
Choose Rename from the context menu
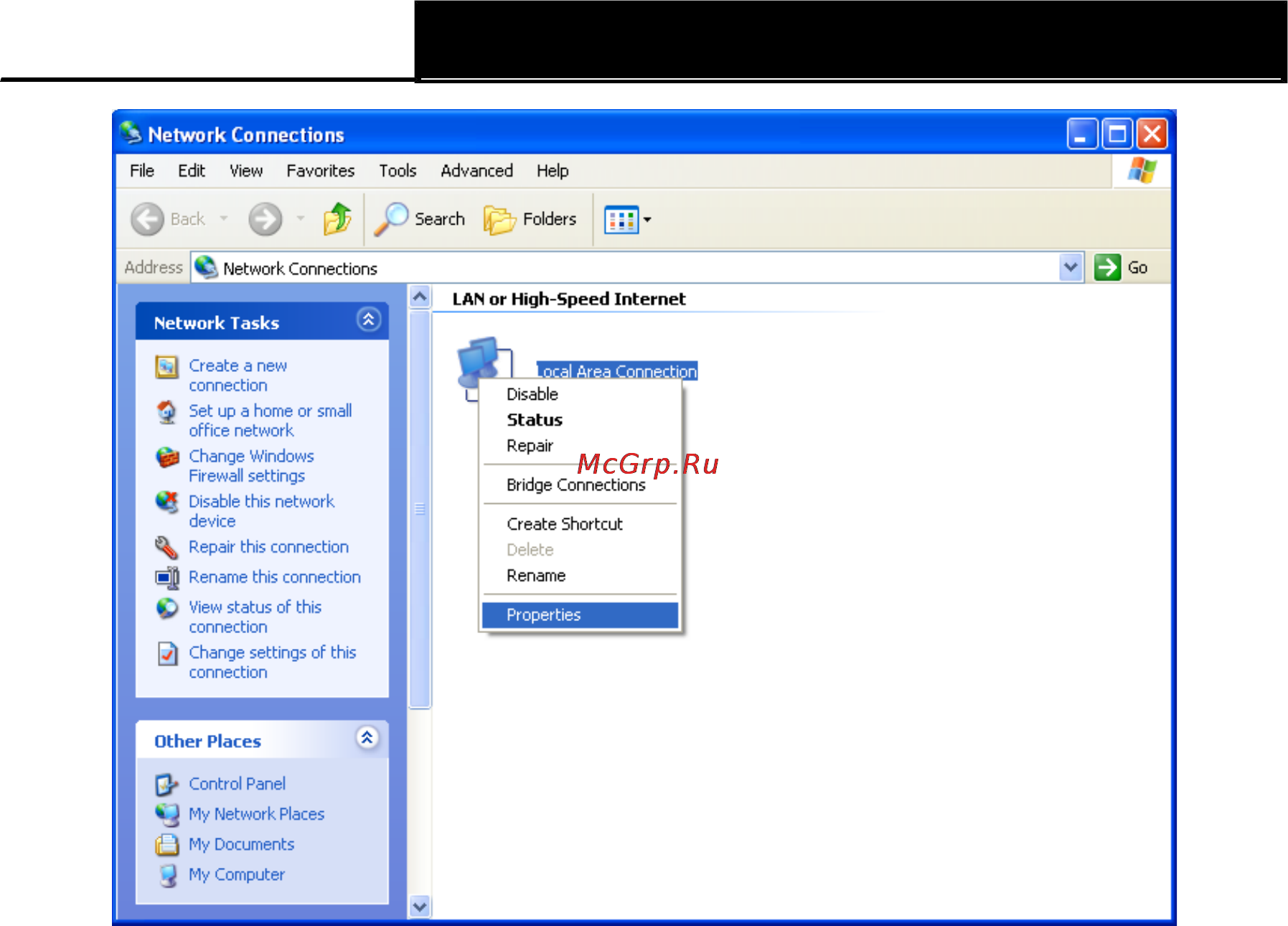tap(580, 576)
